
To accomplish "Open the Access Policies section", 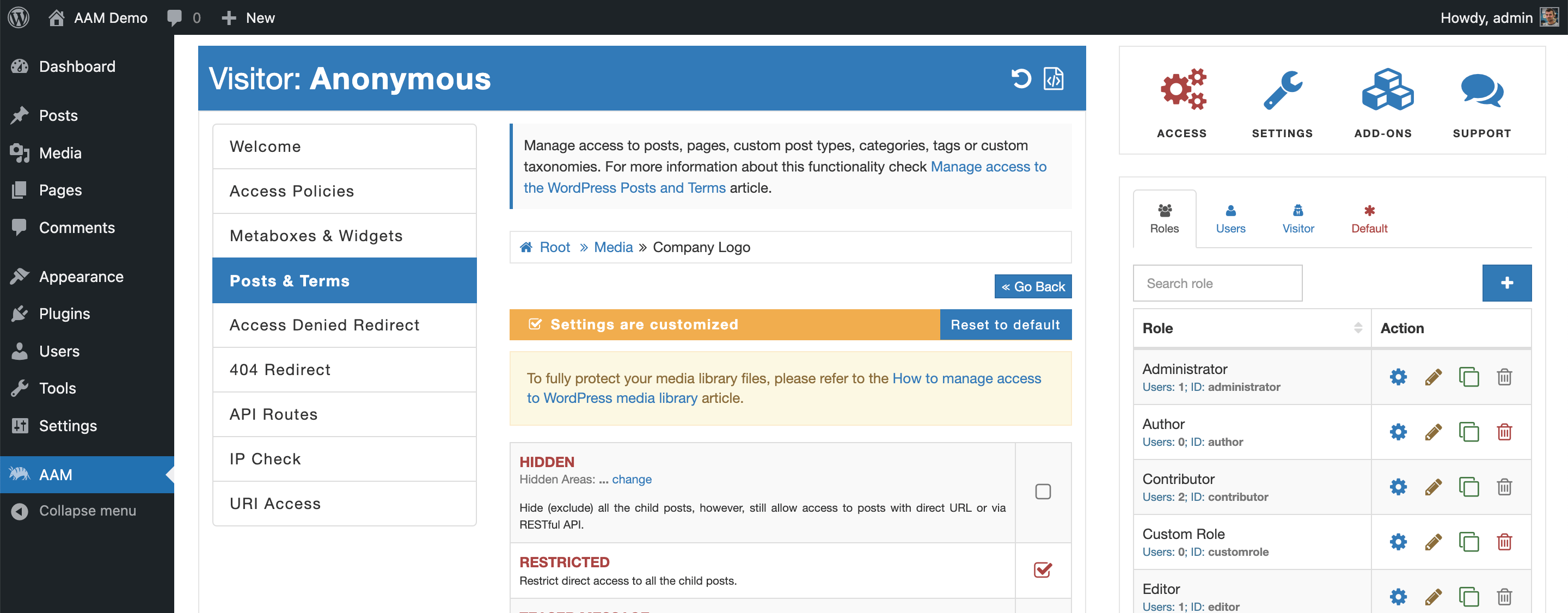I will (345, 191).
